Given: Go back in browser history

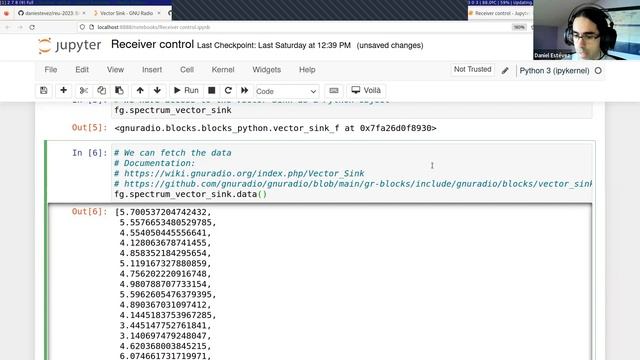Looking at the screenshot, I should tap(7, 27).
